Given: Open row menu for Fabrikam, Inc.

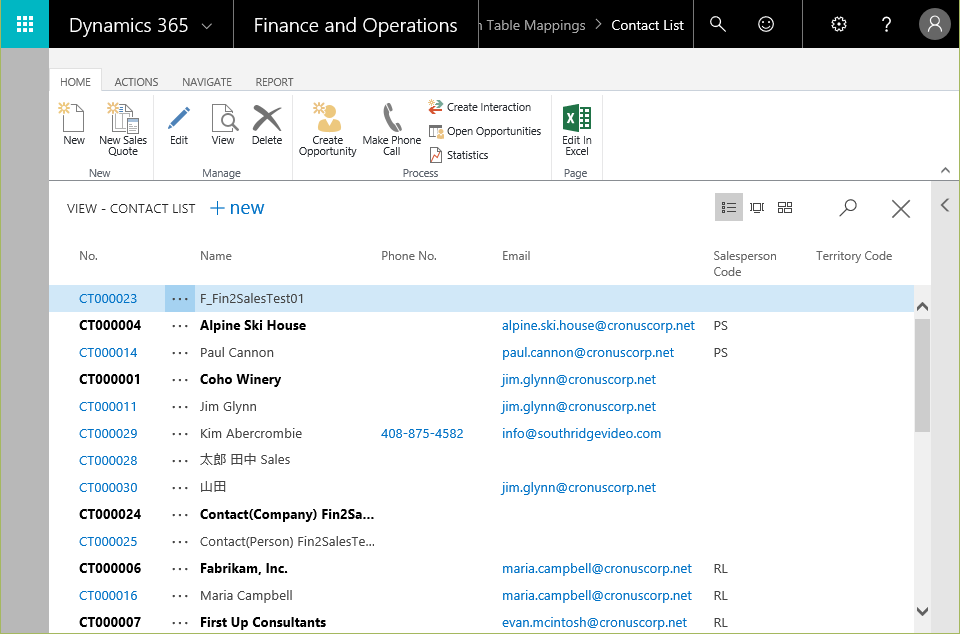Looking at the screenshot, I should [x=179, y=569].
